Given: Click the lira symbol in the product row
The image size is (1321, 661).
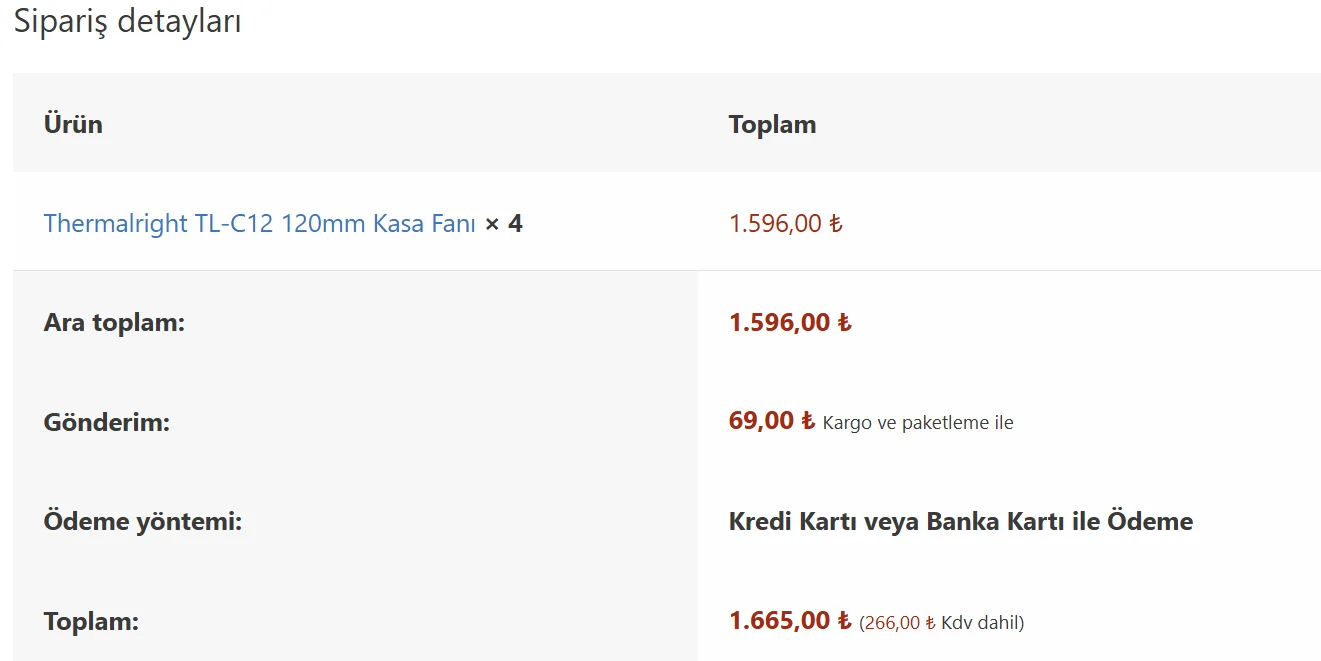Looking at the screenshot, I should [836, 223].
